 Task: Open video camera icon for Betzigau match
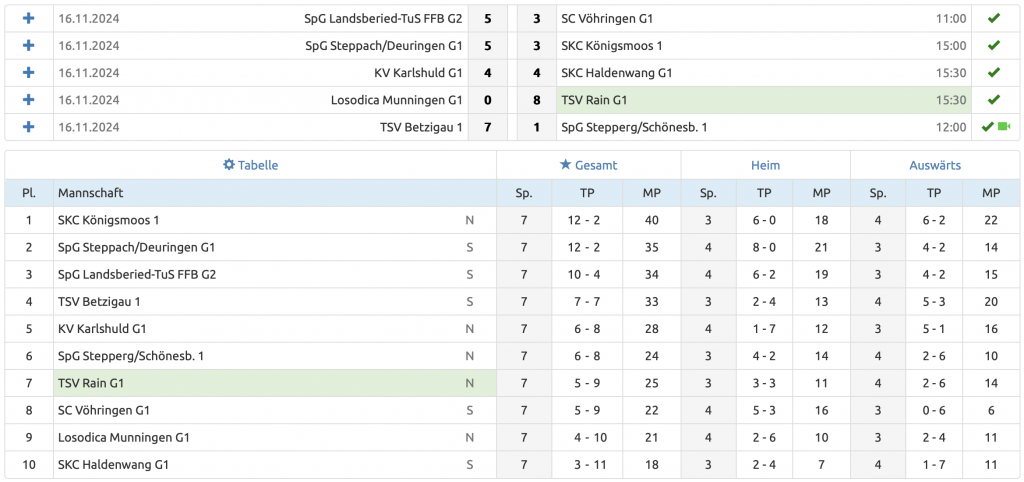(1004, 126)
